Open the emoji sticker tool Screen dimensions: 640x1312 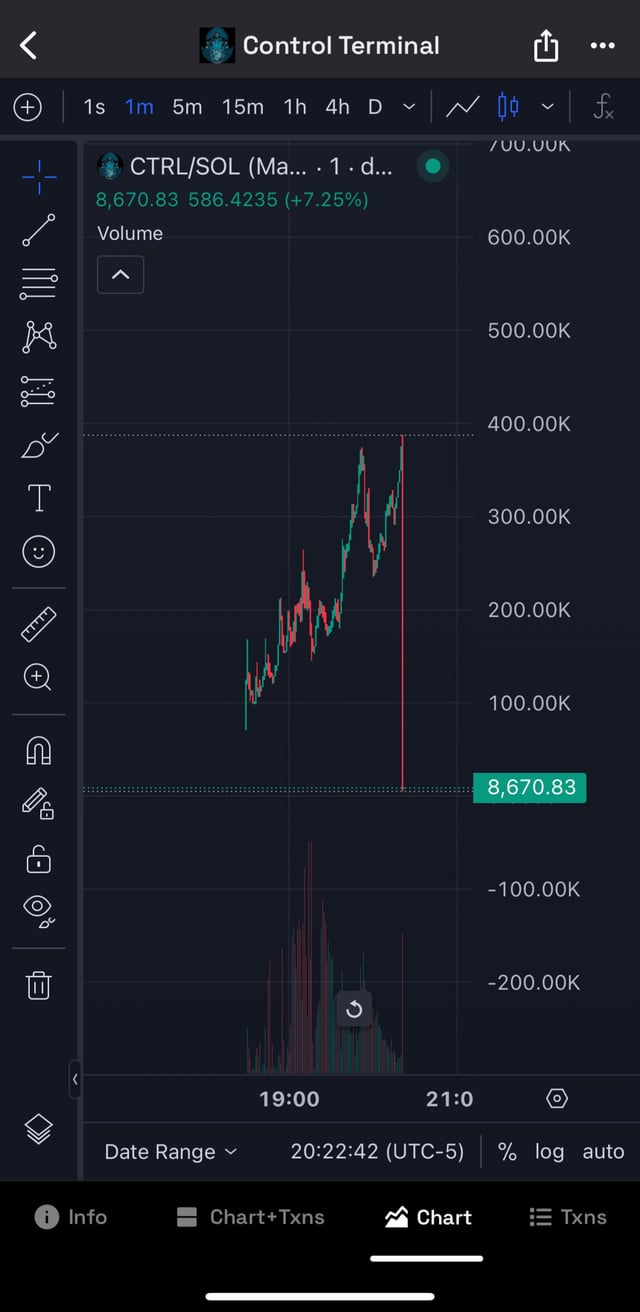point(39,552)
